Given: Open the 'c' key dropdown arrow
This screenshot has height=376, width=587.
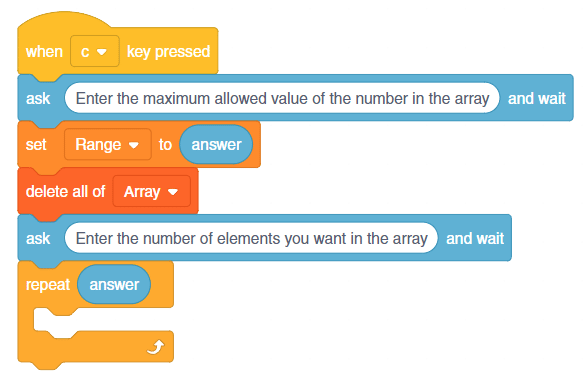Looking at the screenshot, I should coord(102,52).
